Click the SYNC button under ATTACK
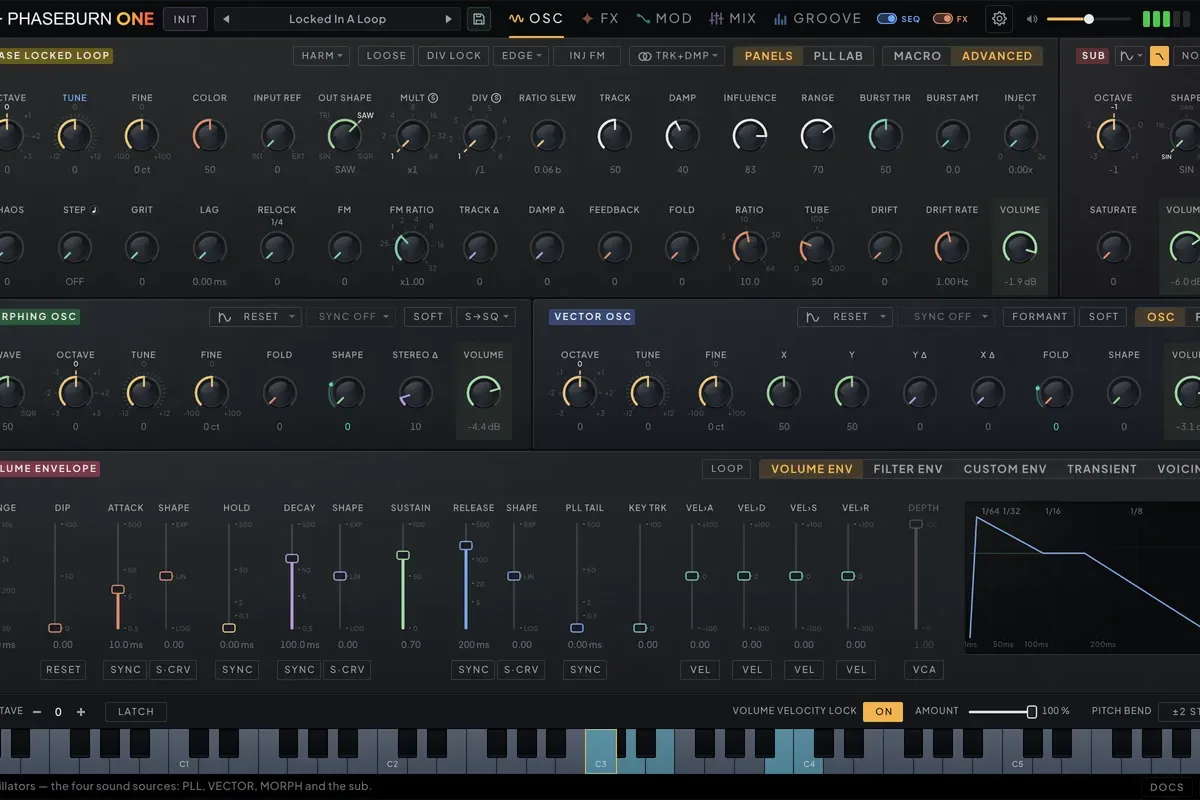Screen dimensions: 1200x800 126,670
